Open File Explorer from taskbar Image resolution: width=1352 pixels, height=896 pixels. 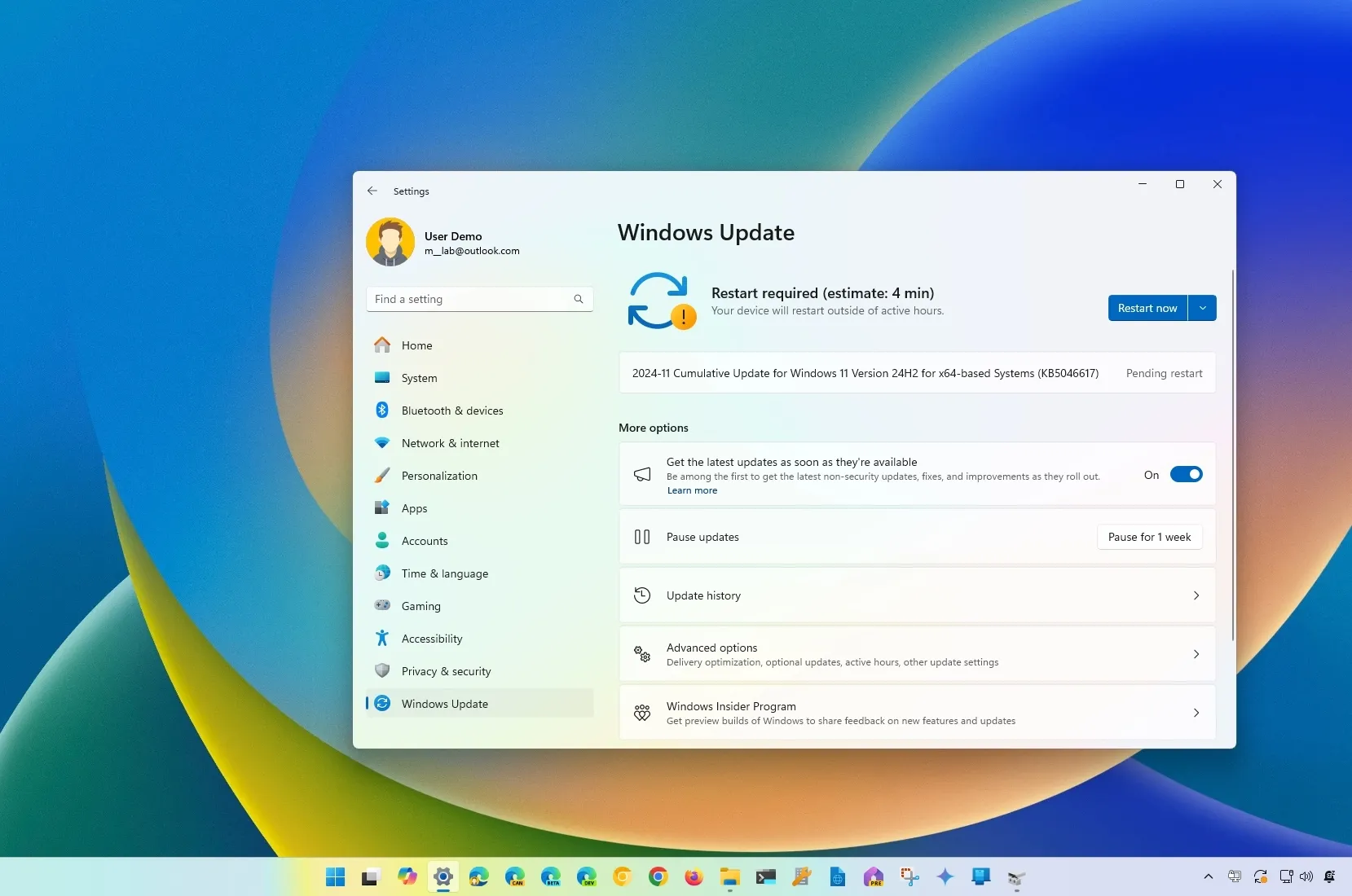click(729, 876)
